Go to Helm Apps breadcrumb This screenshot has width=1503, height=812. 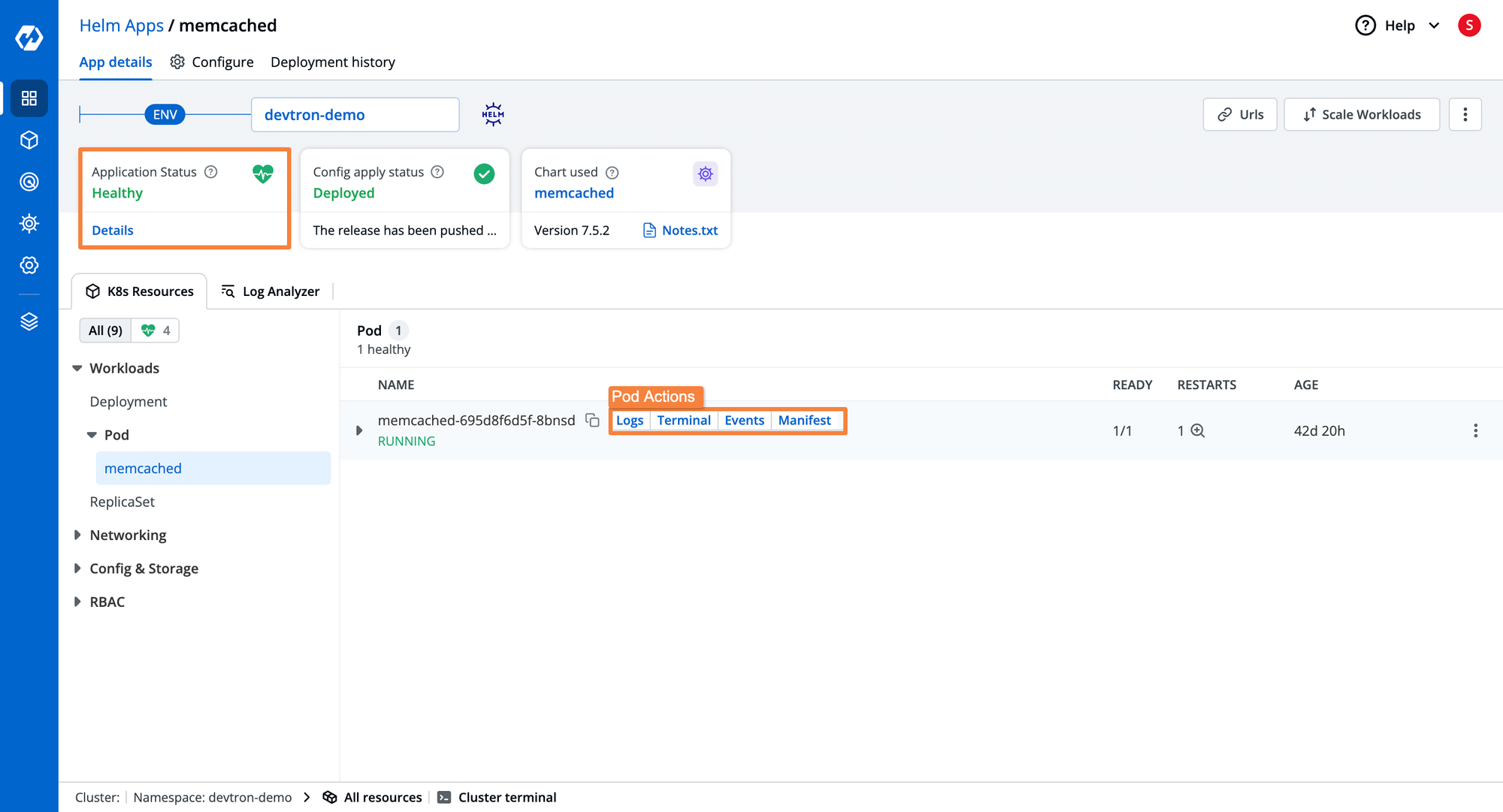point(122,26)
